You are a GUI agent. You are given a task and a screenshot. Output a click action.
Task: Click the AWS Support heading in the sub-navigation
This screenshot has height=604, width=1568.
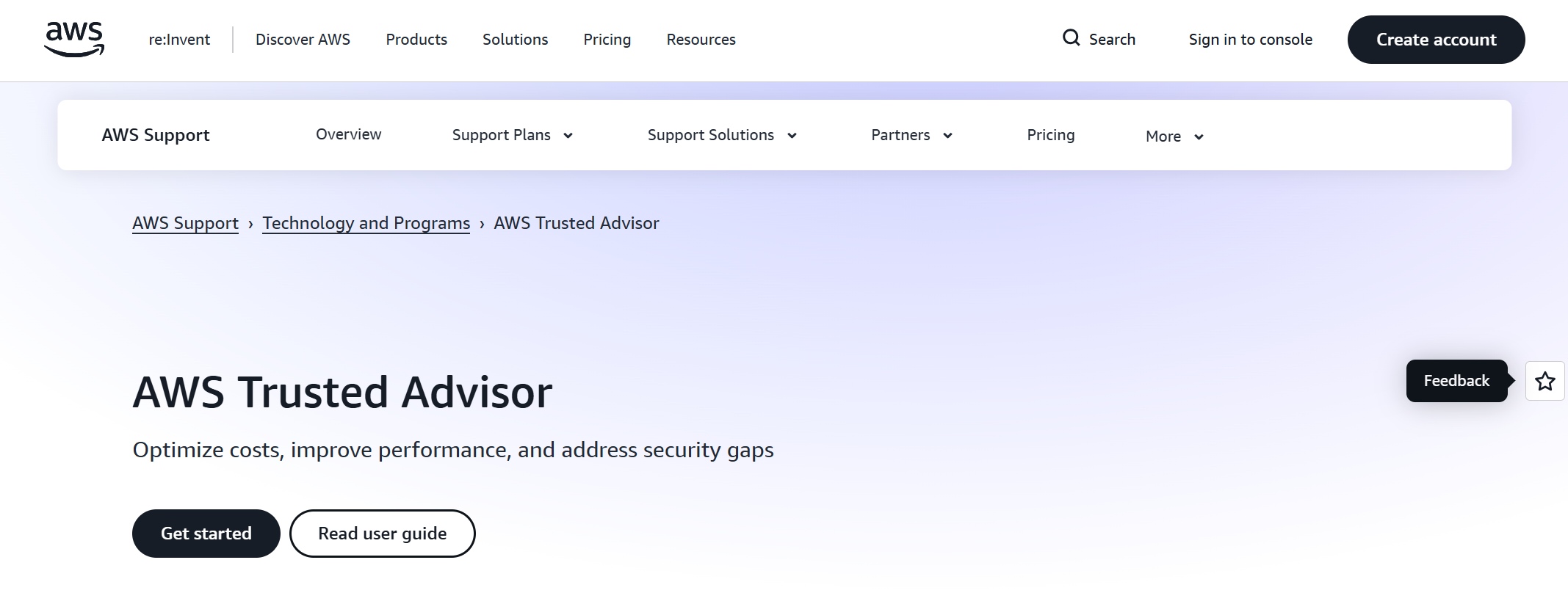156,135
